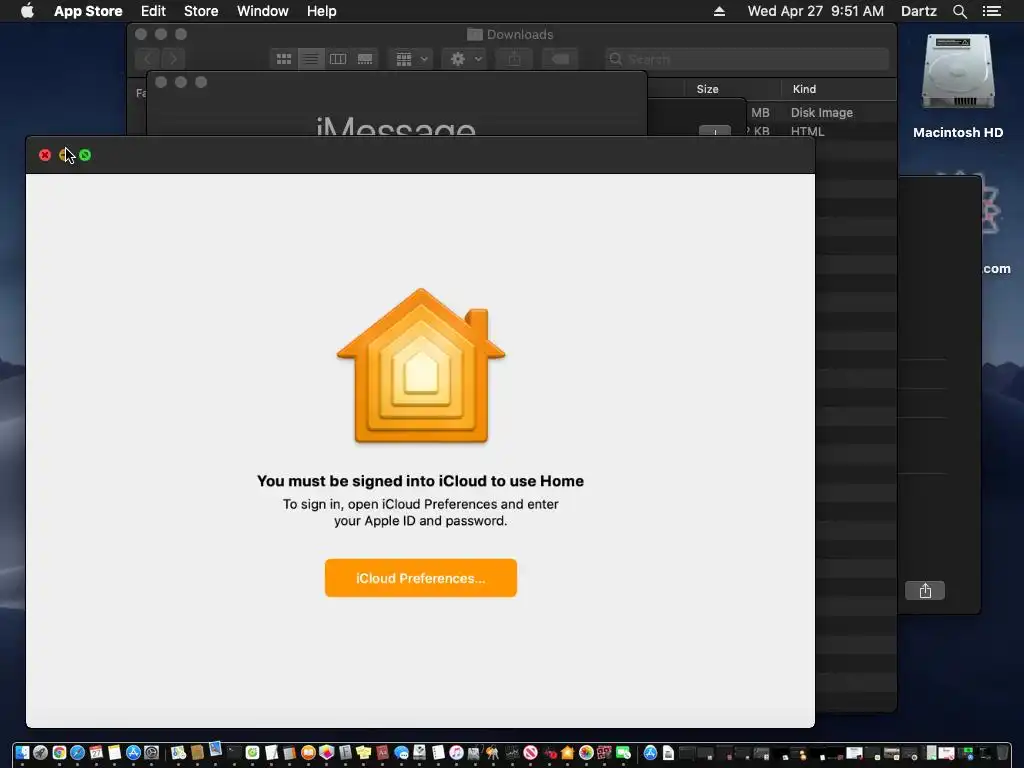
Task: Go forward in the Downloads Finder window
Action: tap(173, 59)
